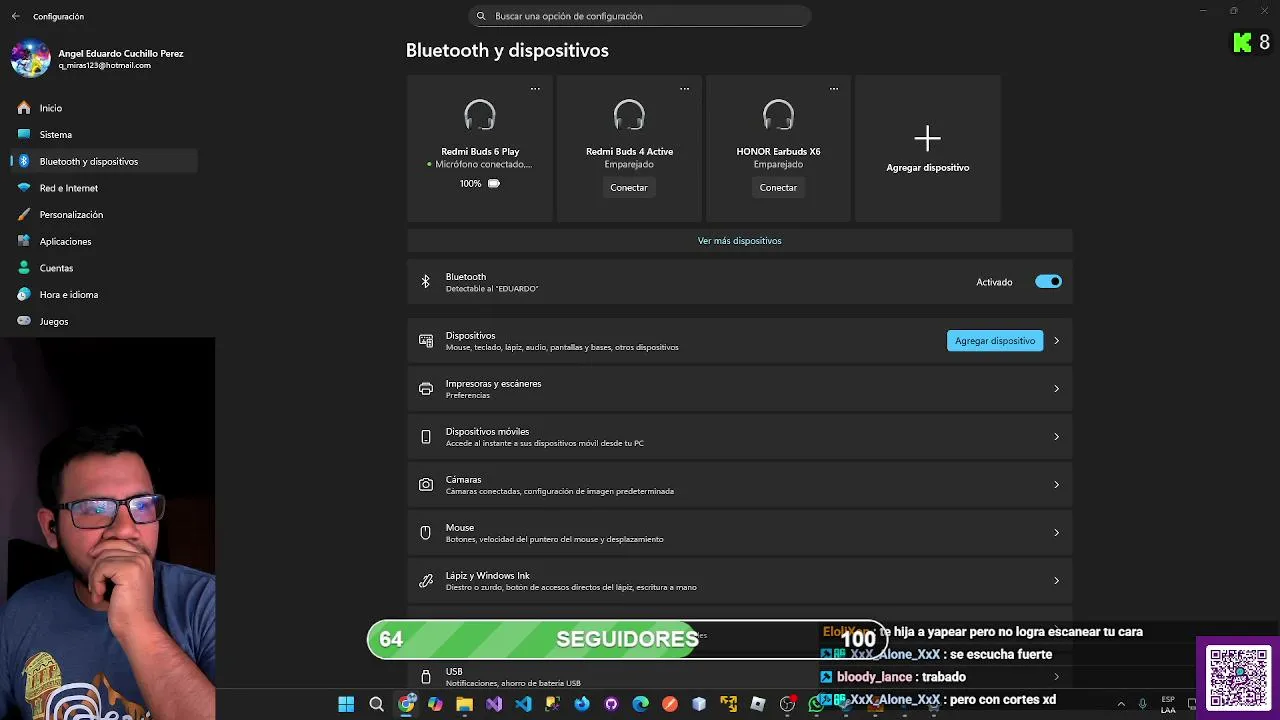Click the Redmi Buds 6 Play headphone icon

coord(480,116)
